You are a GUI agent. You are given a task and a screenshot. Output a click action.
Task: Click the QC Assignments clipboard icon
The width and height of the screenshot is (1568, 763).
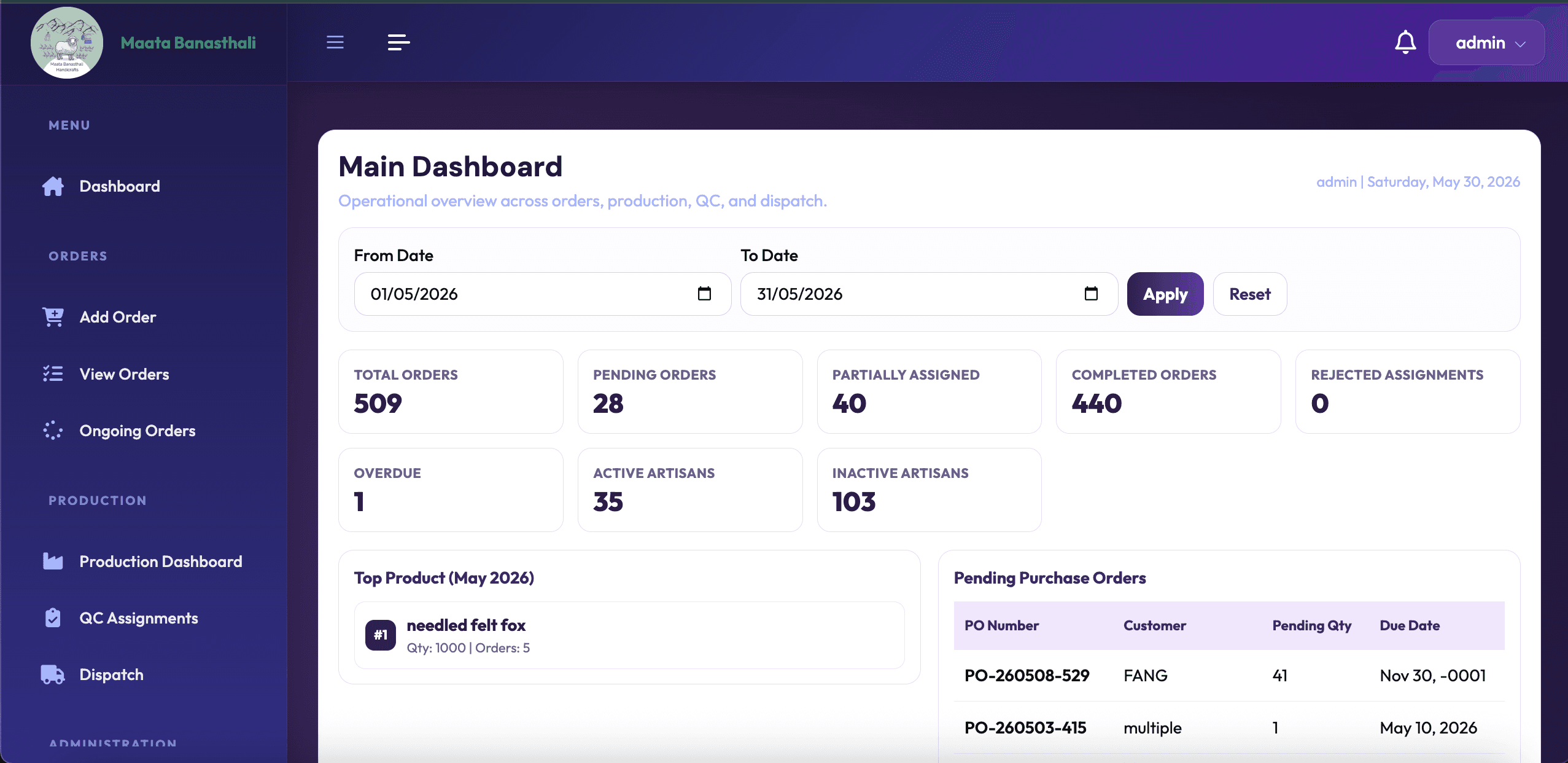pos(53,617)
